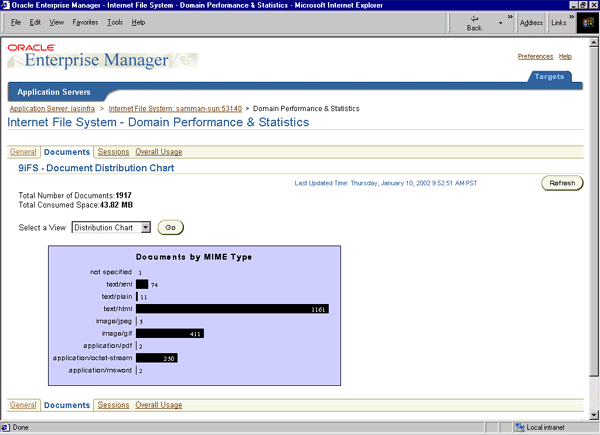Select the Targets tab
600x435 pixels.
[549, 77]
